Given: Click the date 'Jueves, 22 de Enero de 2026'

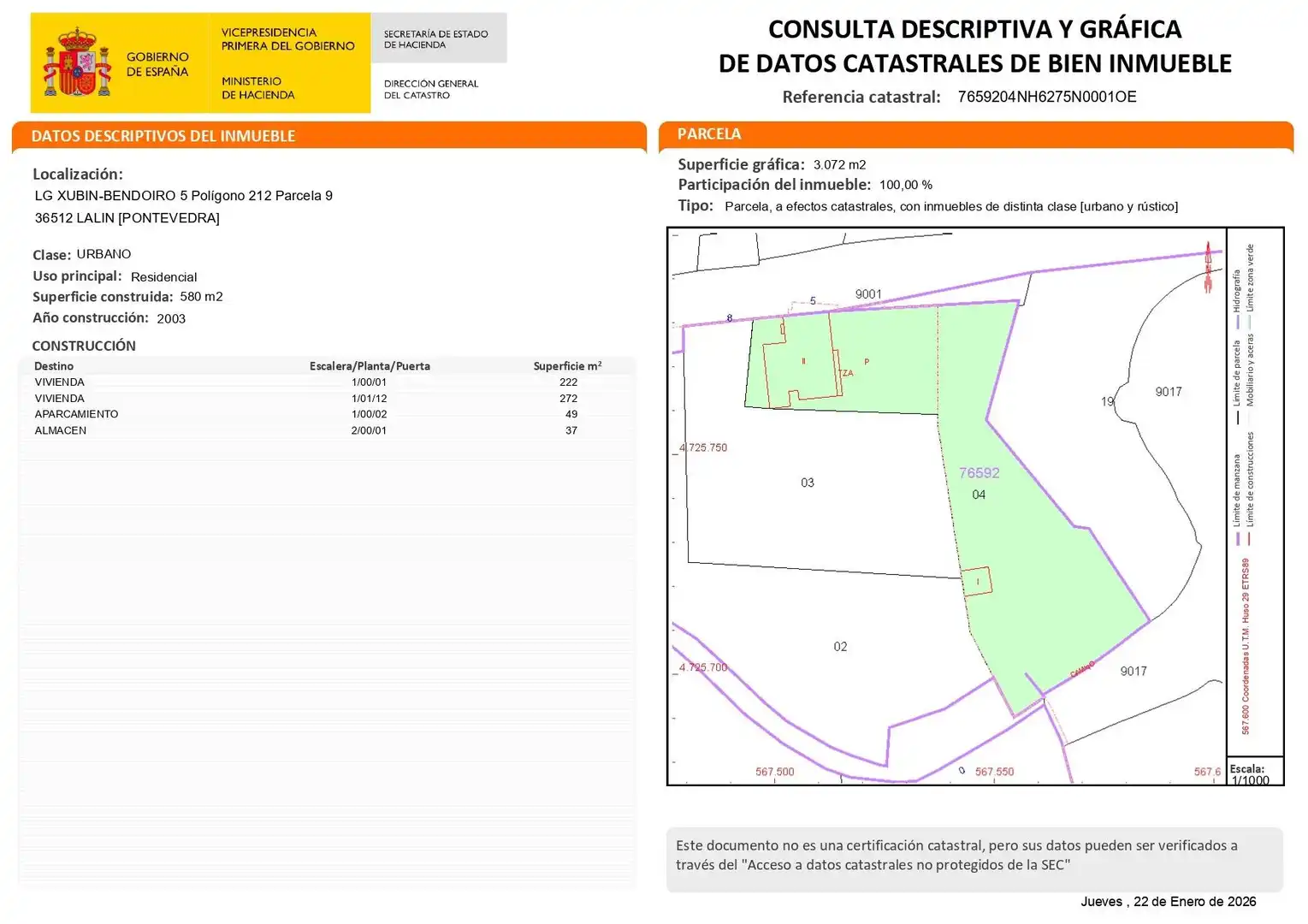Looking at the screenshot, I should click(x=1169, y=902).
